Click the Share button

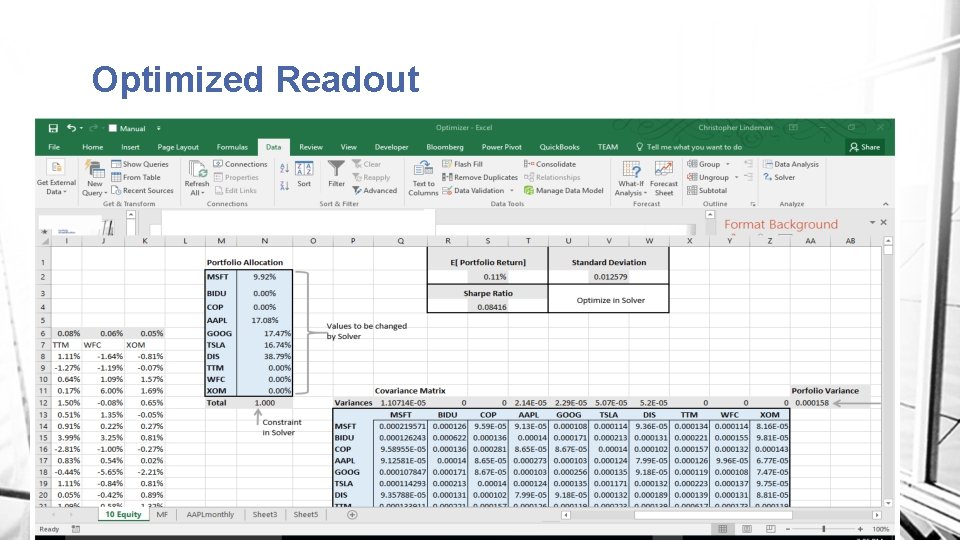(864, 147)
